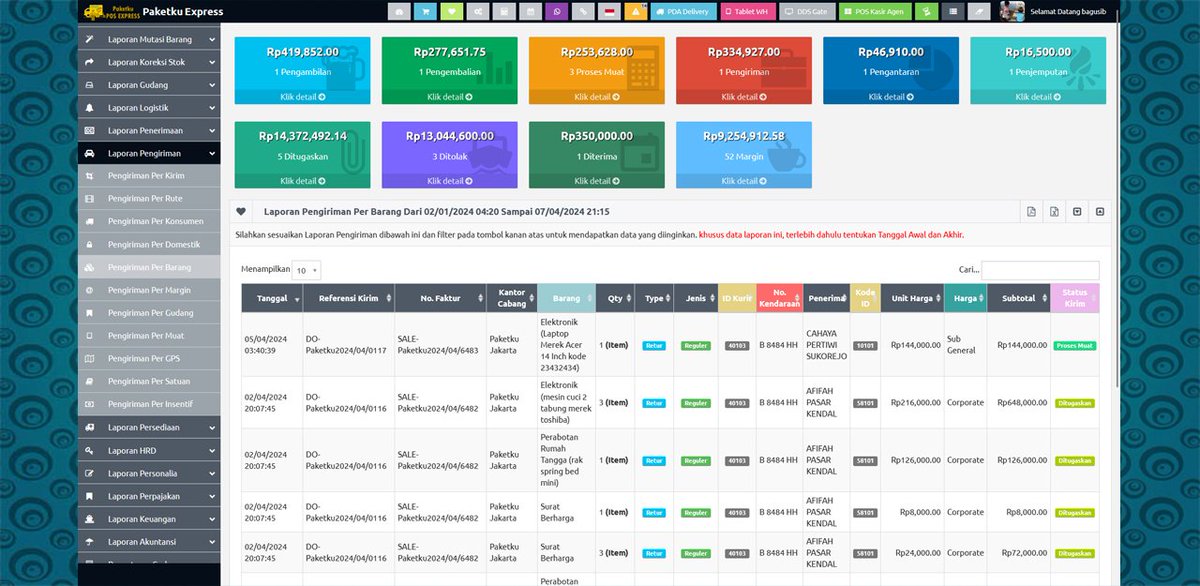This screenshot has height=586, width=1200.
Task: Click the green icon after POS Kasir Agen
Action: click(927, 11)
